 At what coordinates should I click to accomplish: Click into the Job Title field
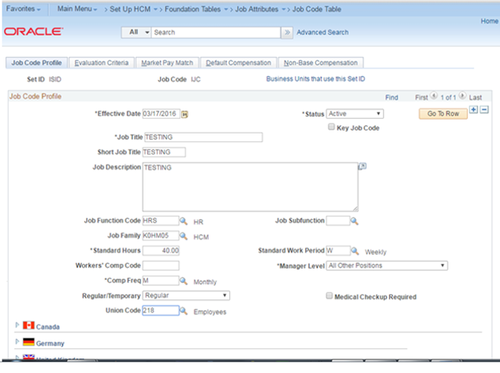pyautogui.click(x=203, y=137)
